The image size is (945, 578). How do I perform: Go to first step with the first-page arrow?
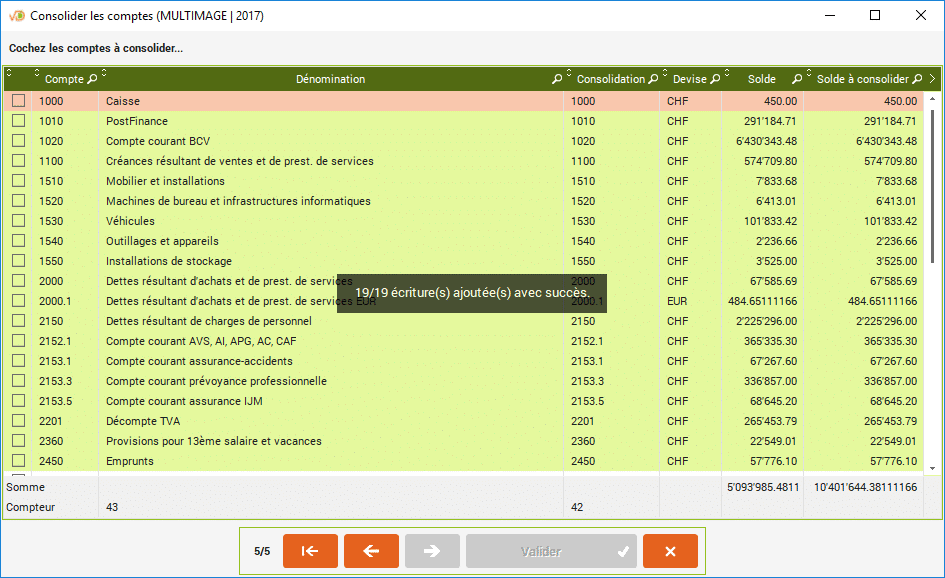tap(310, 551)
